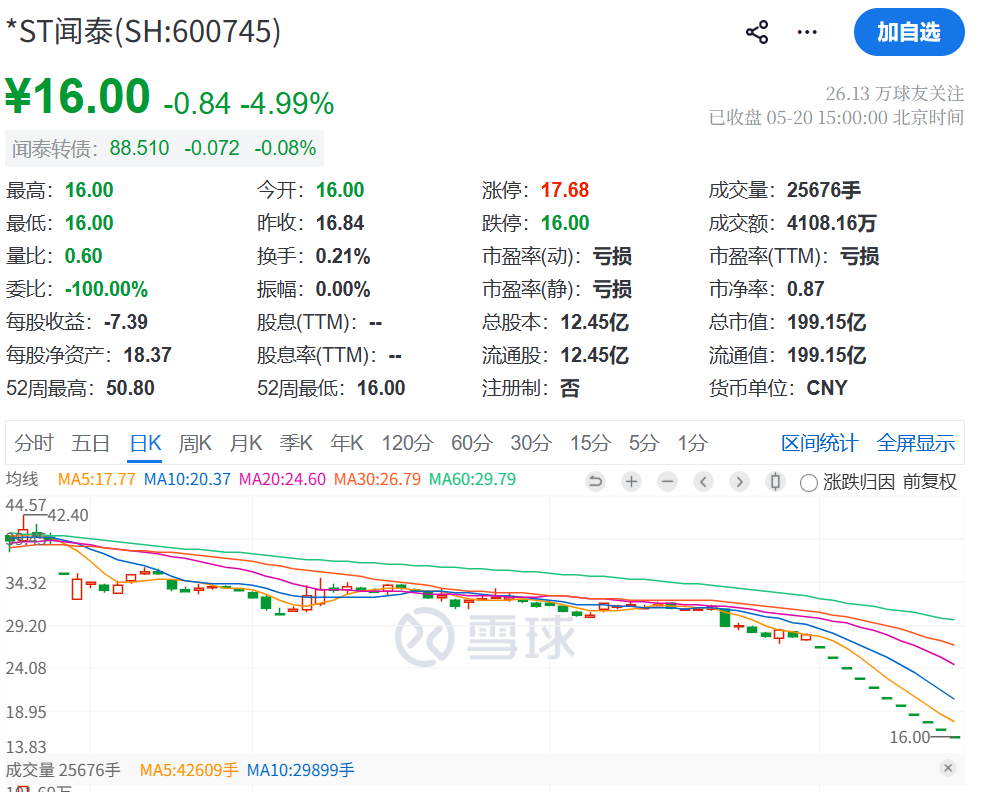
Task: Select the 周K chart tab
Action: 195,443
